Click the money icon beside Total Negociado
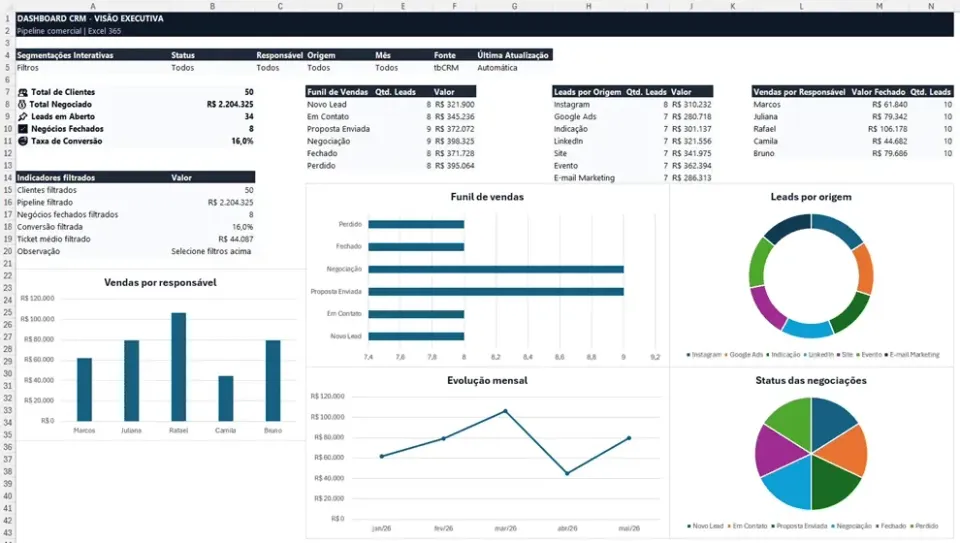The width and height of the screenshot is (960, 543). pyautogui.click(x=23, y=105)
